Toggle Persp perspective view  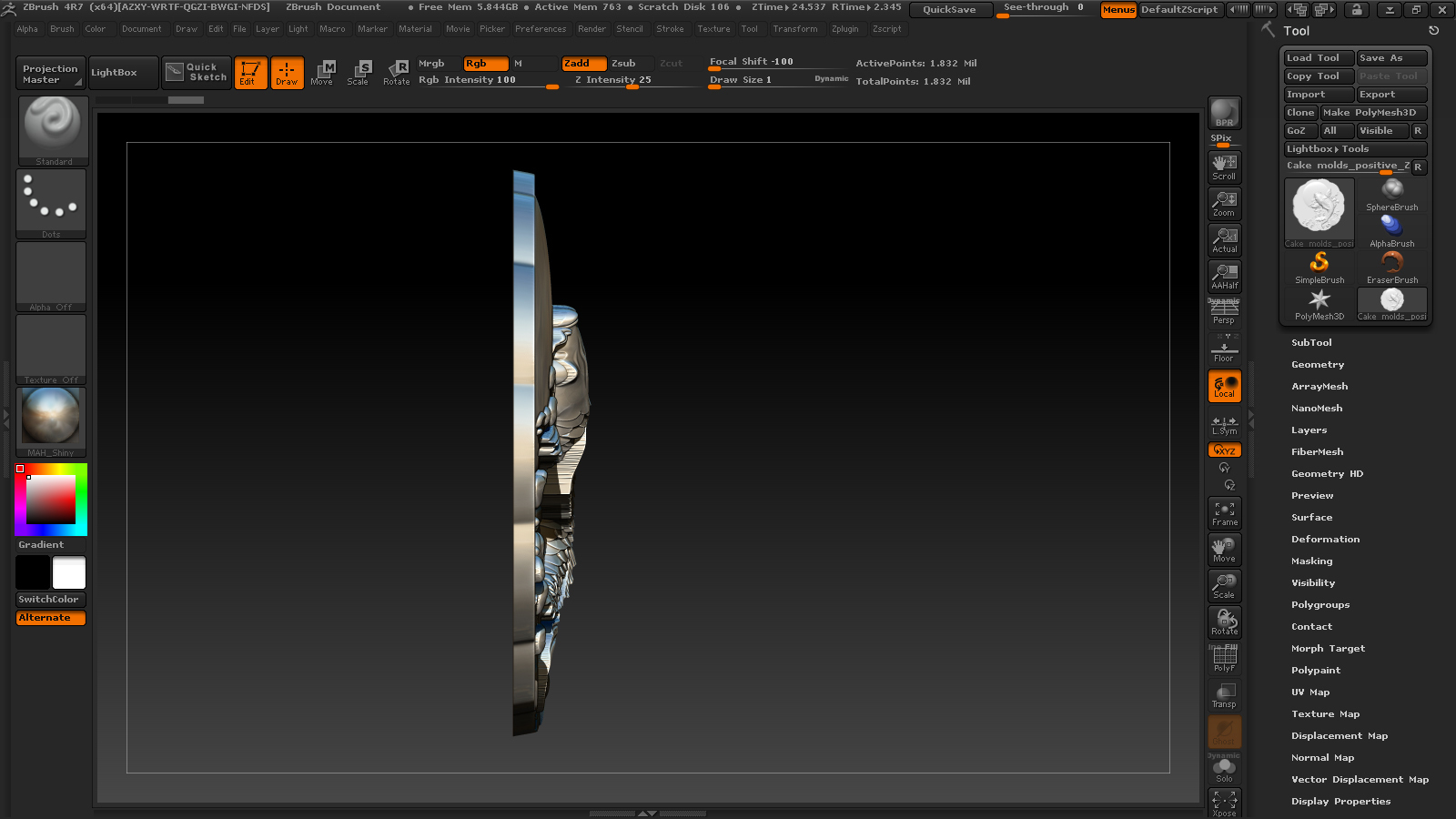(1224, 312)
